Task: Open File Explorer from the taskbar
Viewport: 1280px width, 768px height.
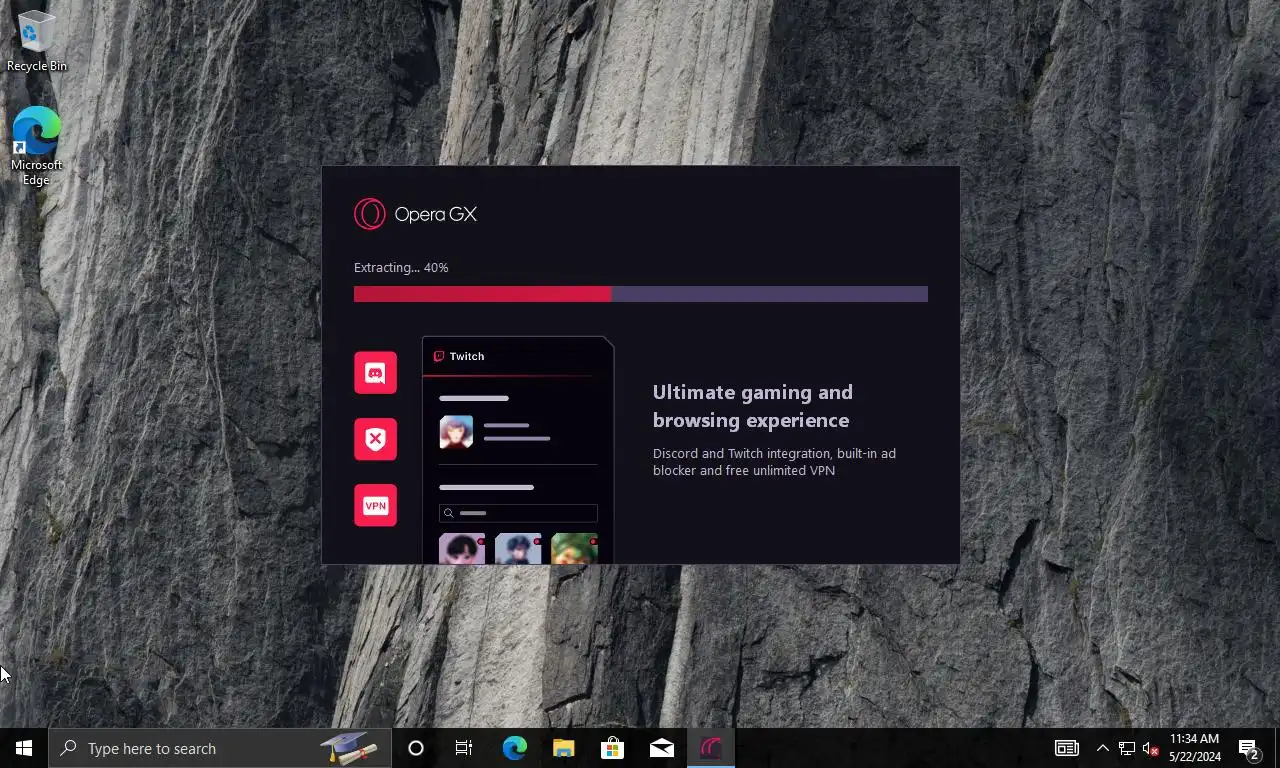Action: click(x=564, y=748)
